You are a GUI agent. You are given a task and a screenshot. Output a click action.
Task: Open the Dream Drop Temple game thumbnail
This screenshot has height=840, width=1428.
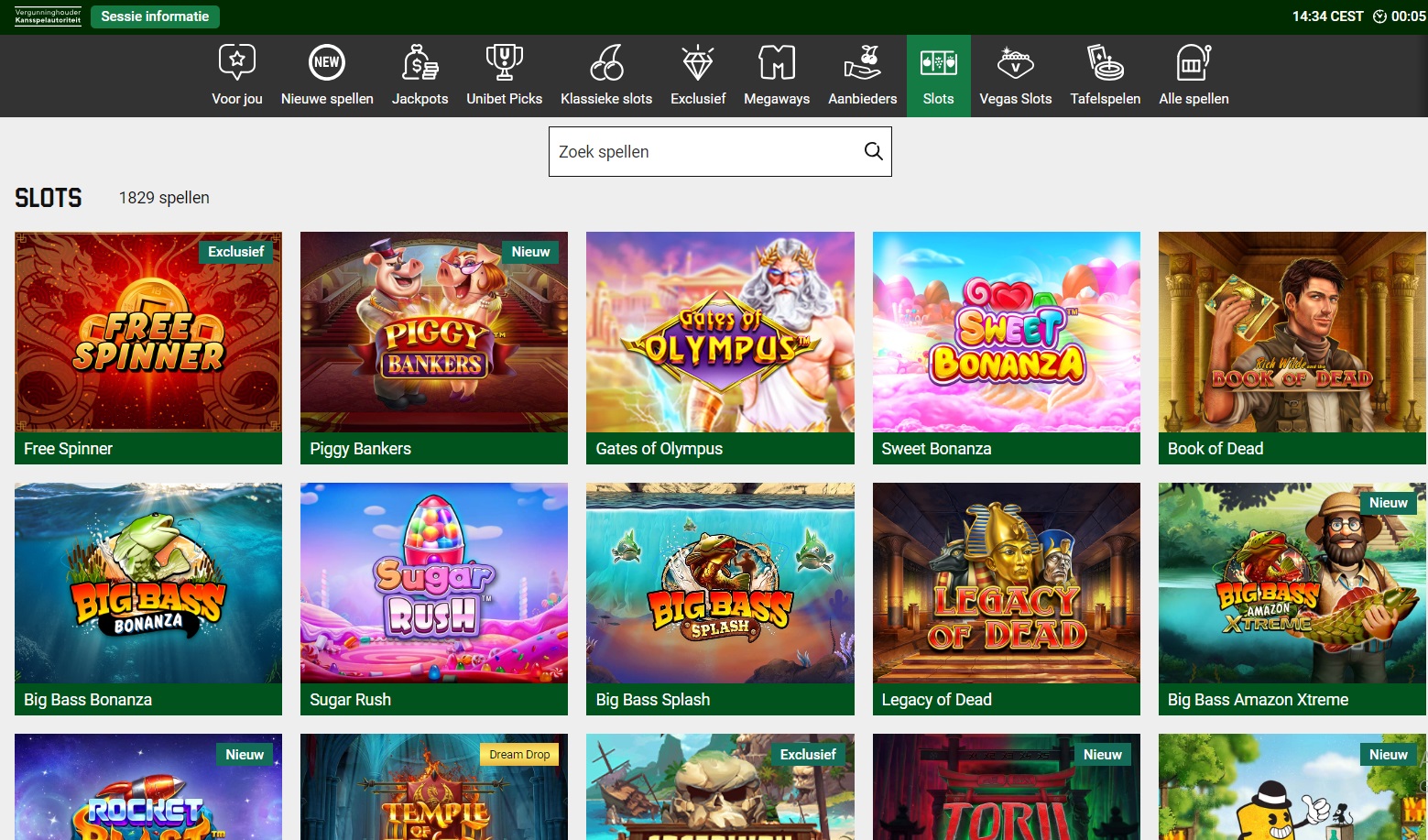click(434, 787)
